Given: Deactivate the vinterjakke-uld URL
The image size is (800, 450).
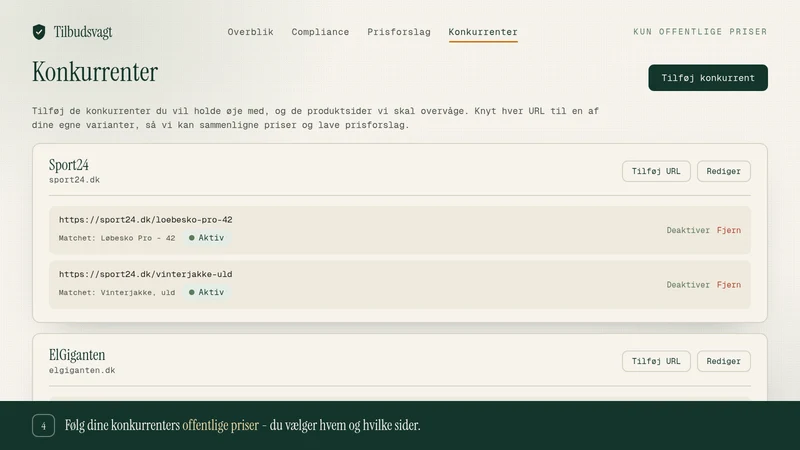Looking at the screenshot, I should pyautogui.click(x=688, y=285).
